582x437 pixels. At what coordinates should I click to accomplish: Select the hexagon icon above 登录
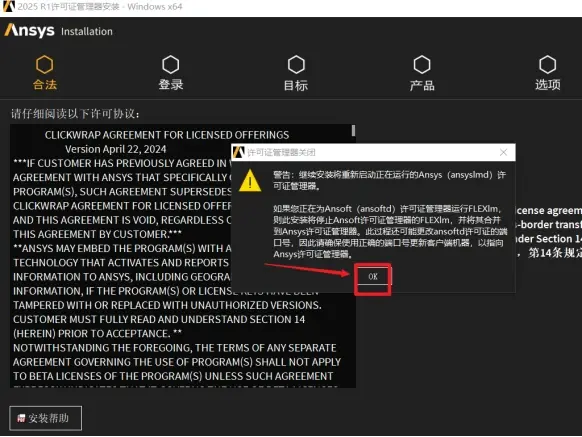(x=170, y=65)
